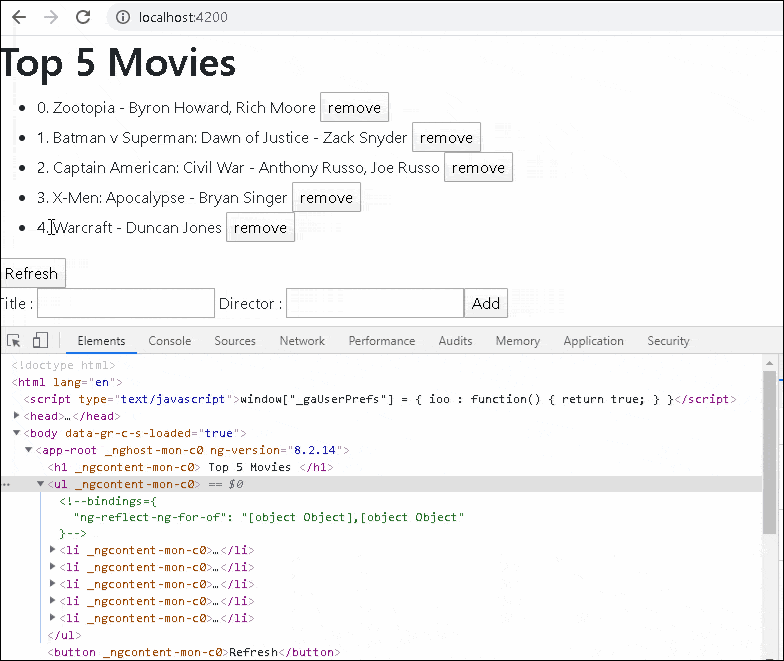Click the Elements panel vertical scrollbar
Viewport: 784px width, 661px height.
tap(768, 452)
